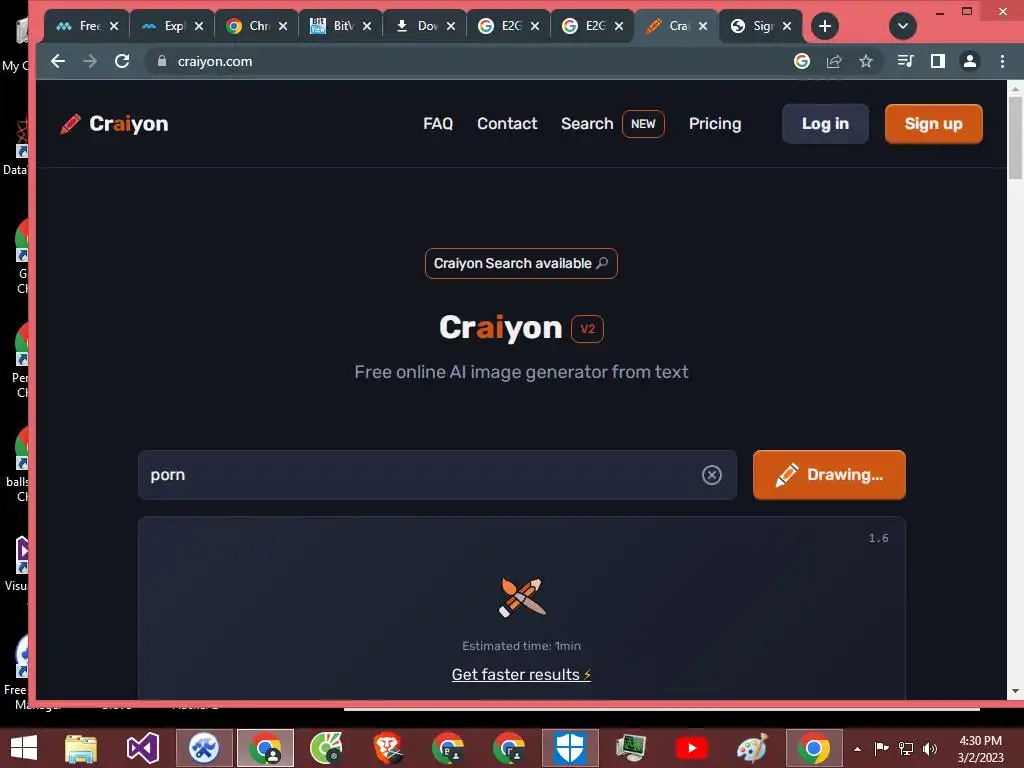
Task: Click the 'Craiyon Search available' banner
Action: [x=521, y=263]
